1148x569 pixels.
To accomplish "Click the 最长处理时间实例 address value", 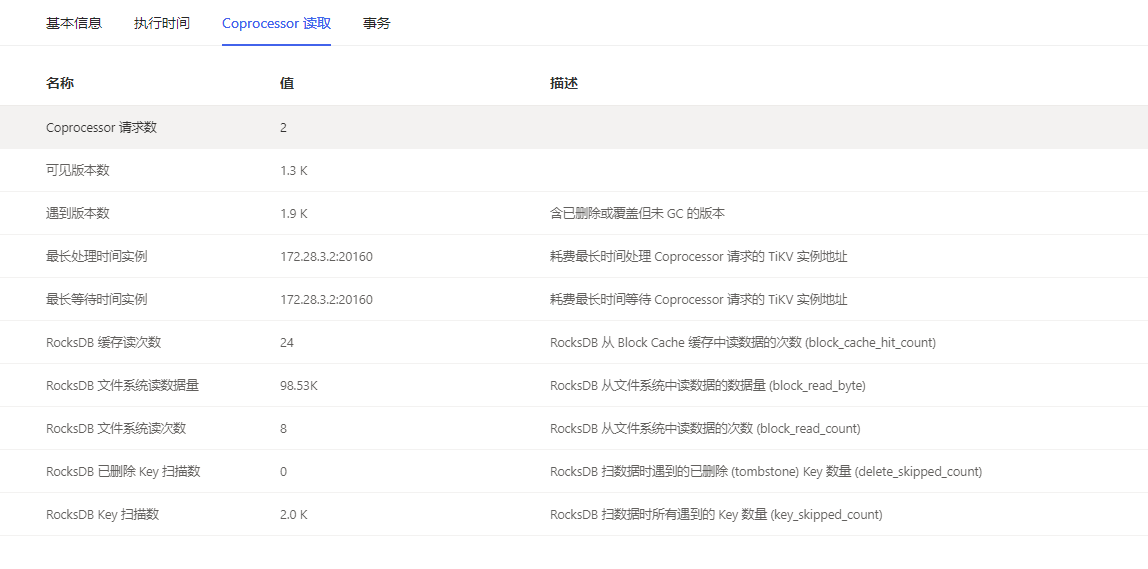I will [x=326, y=257].
